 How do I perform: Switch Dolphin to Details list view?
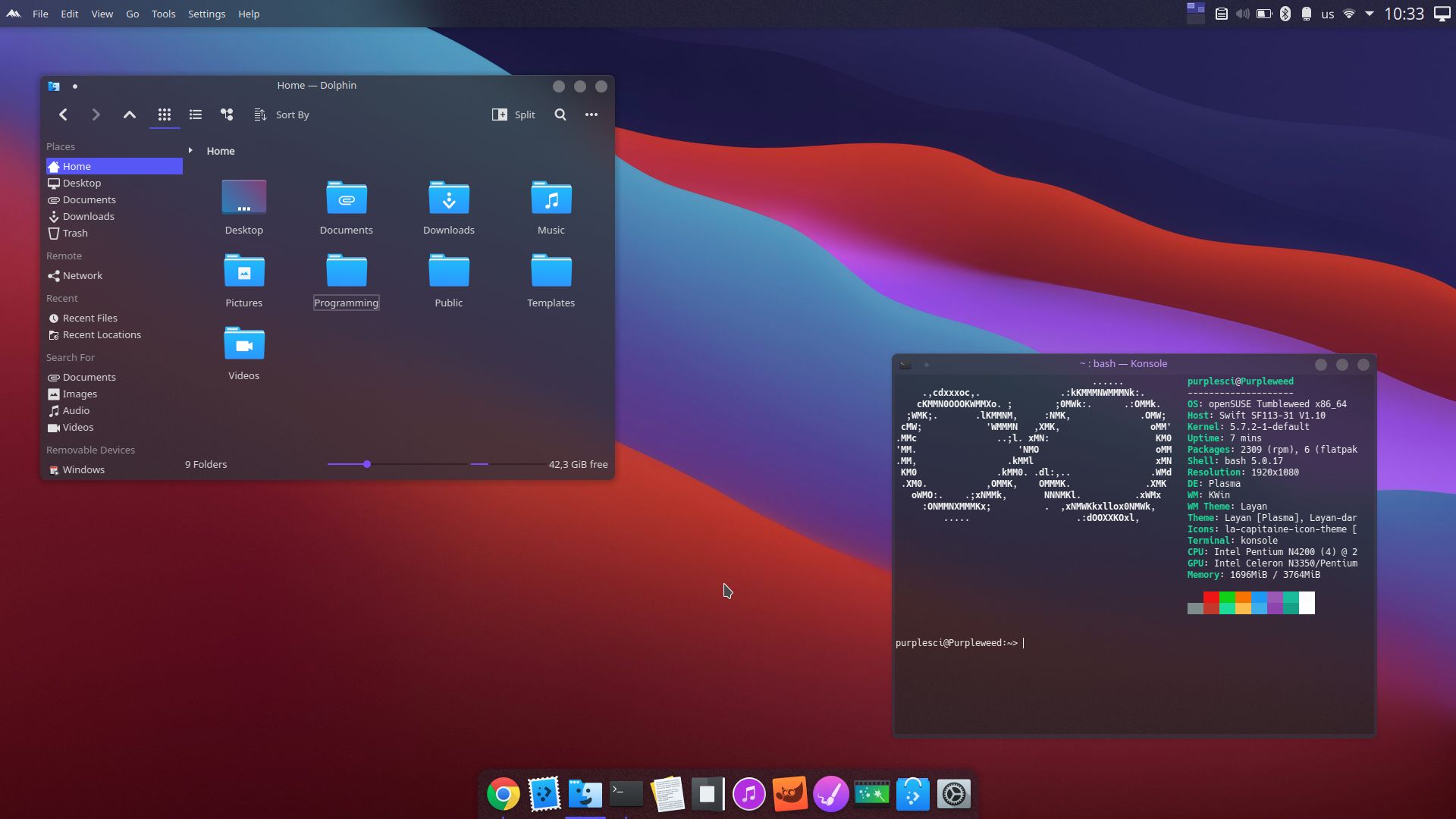point(196,115)
